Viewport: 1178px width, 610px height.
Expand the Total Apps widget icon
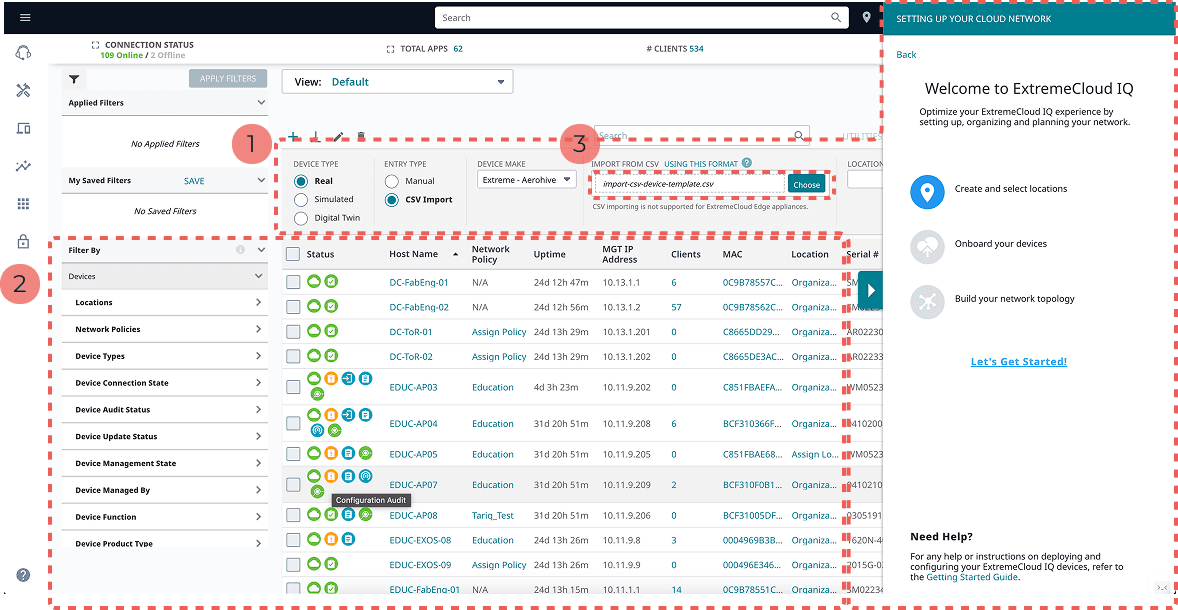(x=390, y=49)
